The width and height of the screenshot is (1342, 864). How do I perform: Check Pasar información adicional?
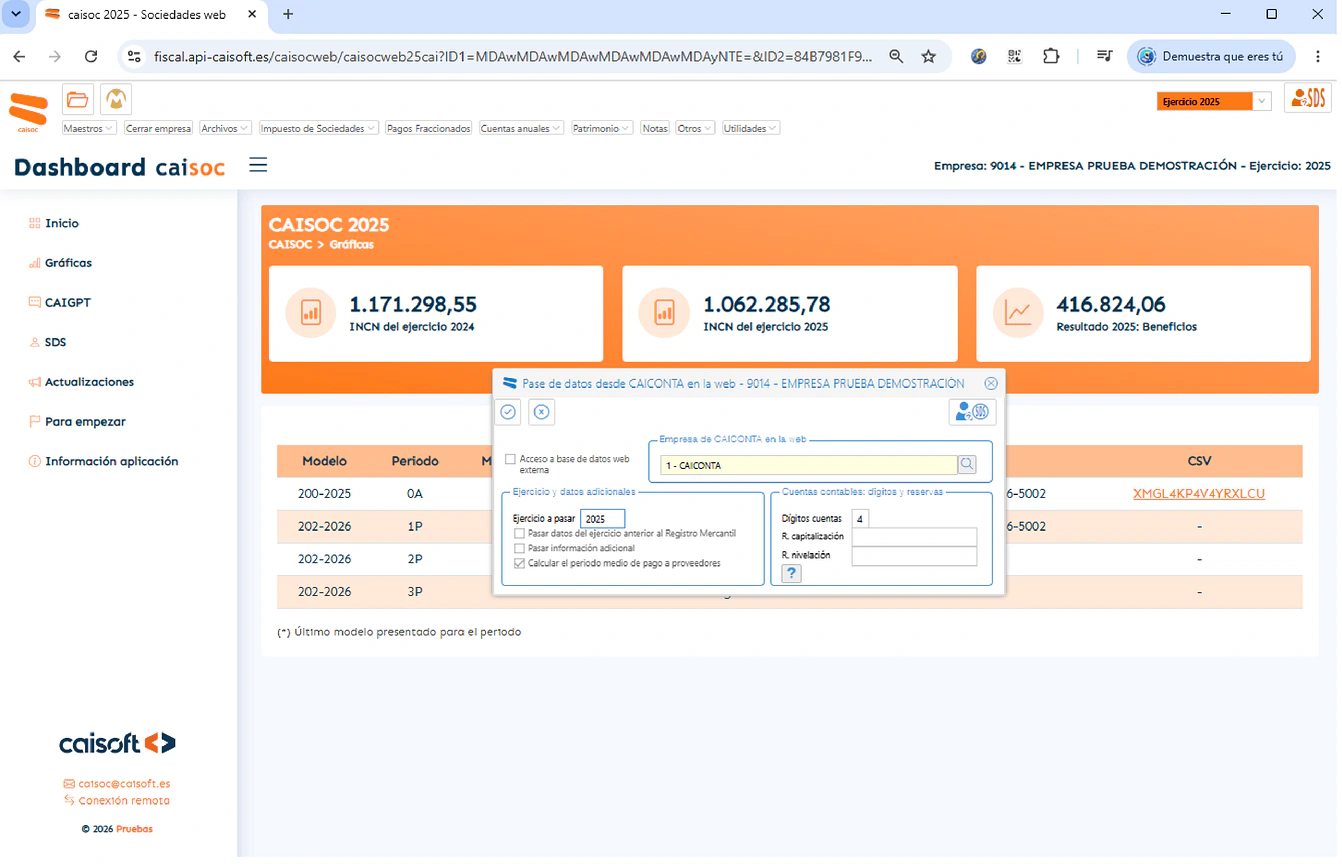(x=519, y=549)
